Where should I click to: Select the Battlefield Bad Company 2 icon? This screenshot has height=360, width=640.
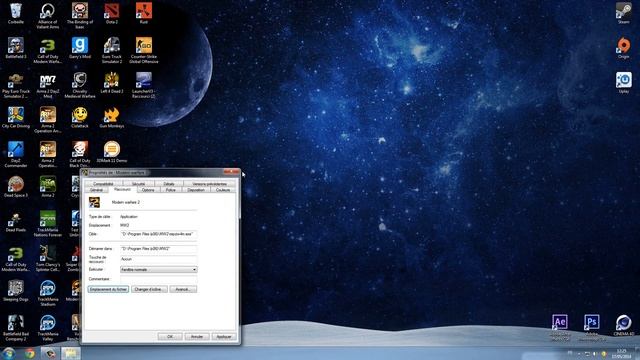[16, 328]
